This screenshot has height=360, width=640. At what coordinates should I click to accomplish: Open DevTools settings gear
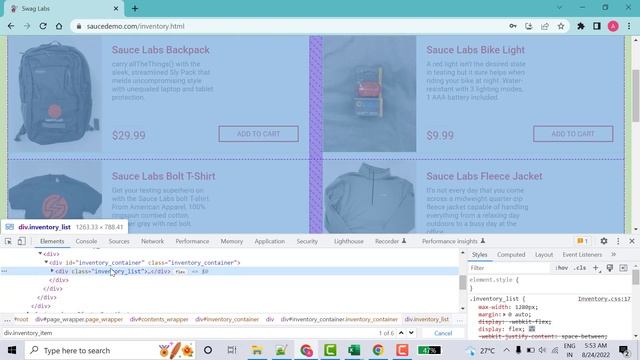point(604,241)
